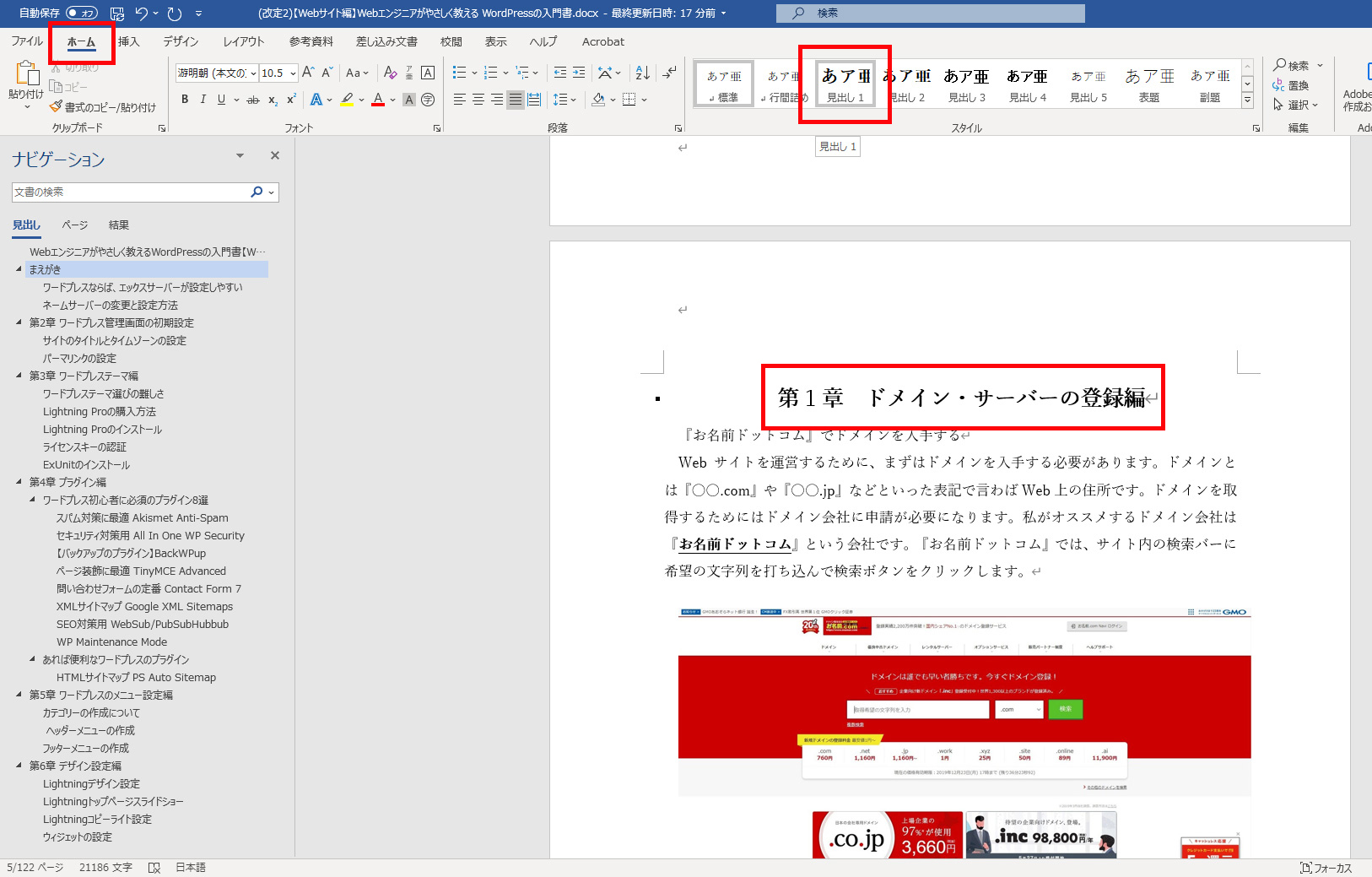Open the レイアウト tab

[244, 41]
